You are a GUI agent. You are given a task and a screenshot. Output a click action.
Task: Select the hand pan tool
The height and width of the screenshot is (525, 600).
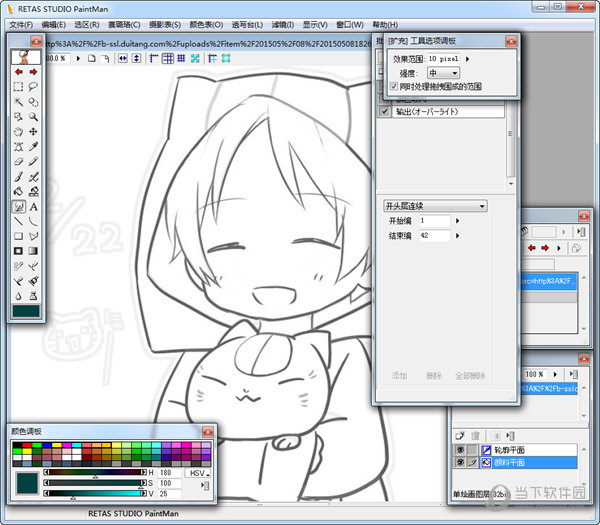[x=18, y=132]
